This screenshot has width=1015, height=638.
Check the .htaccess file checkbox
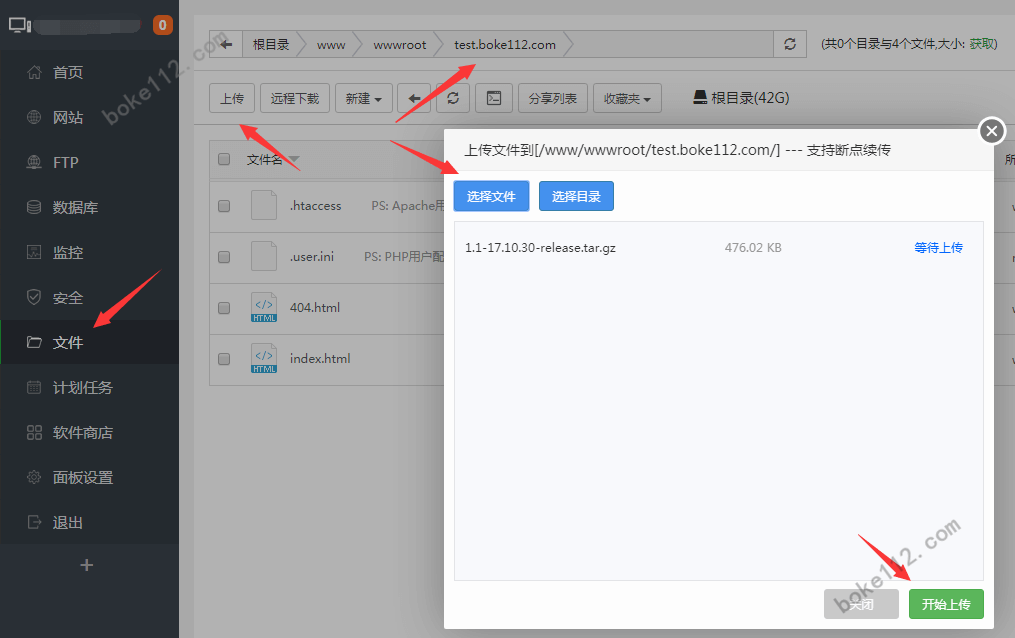coord(223,205)
